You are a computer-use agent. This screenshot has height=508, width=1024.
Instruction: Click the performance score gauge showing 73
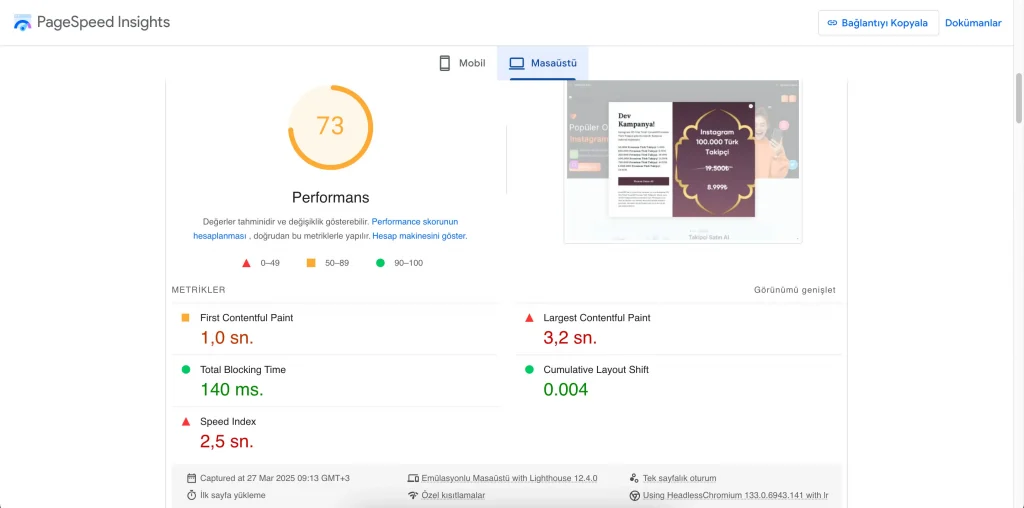[x=330, y=126]
